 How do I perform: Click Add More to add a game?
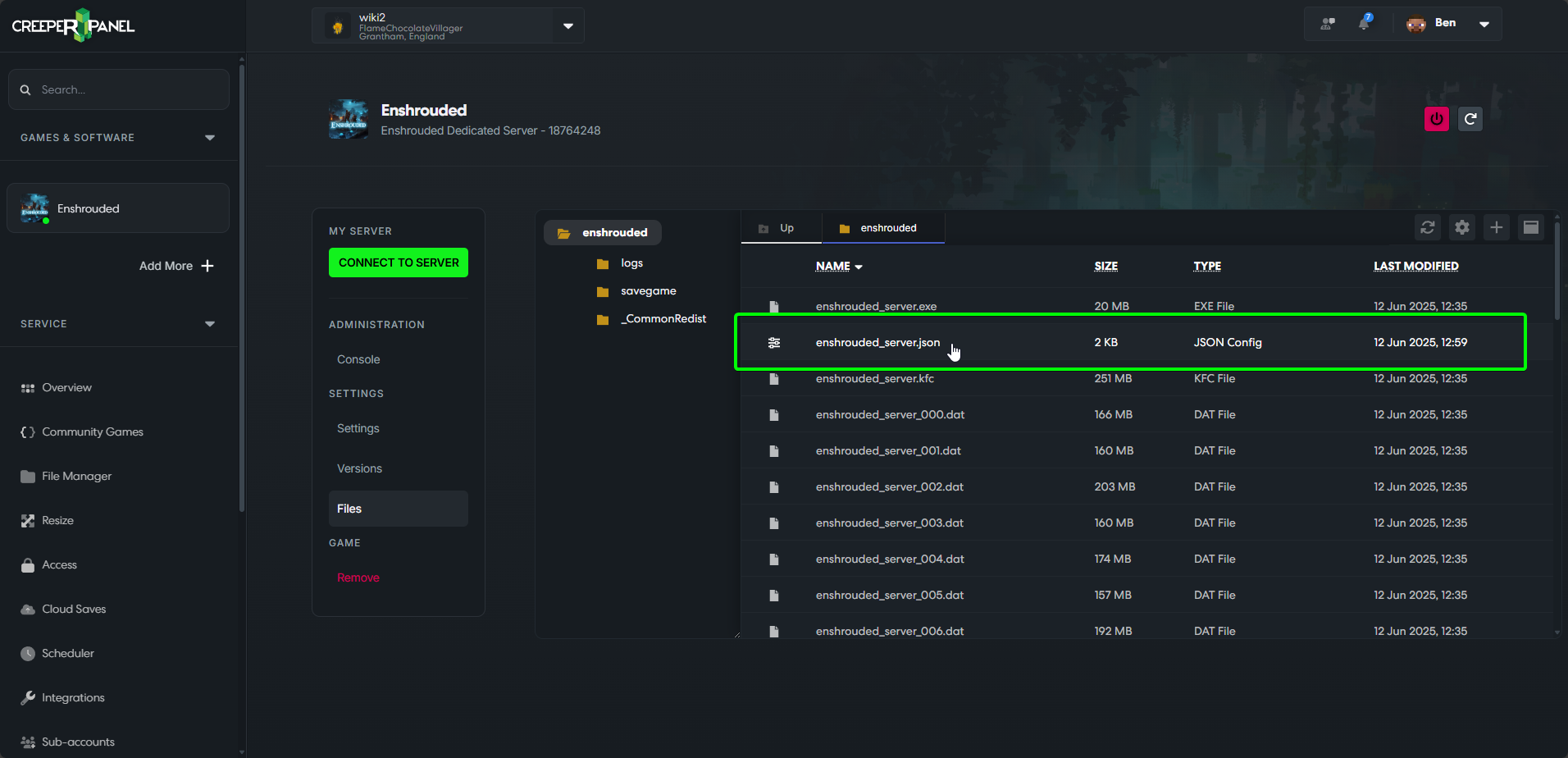176,266
